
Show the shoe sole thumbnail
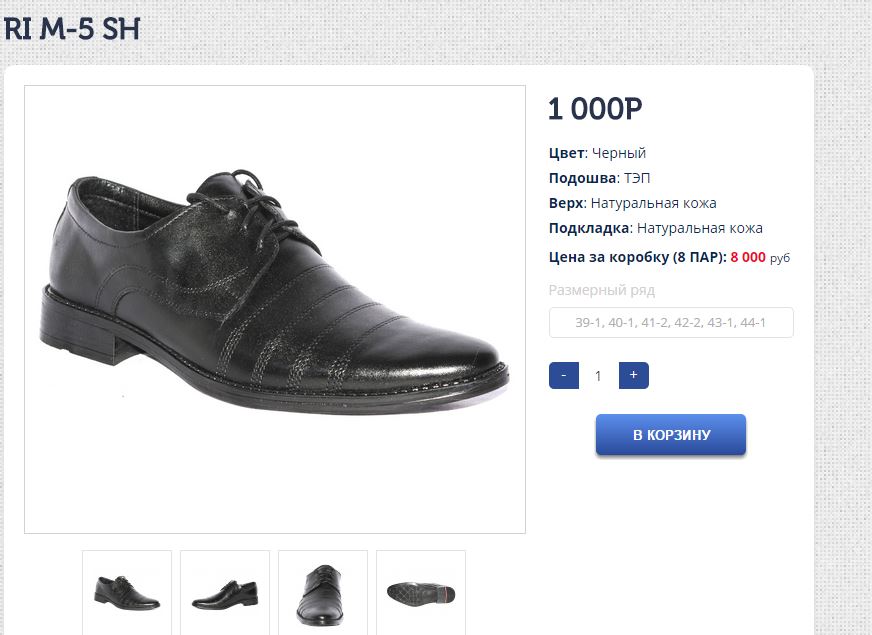(x=421, y=592)
